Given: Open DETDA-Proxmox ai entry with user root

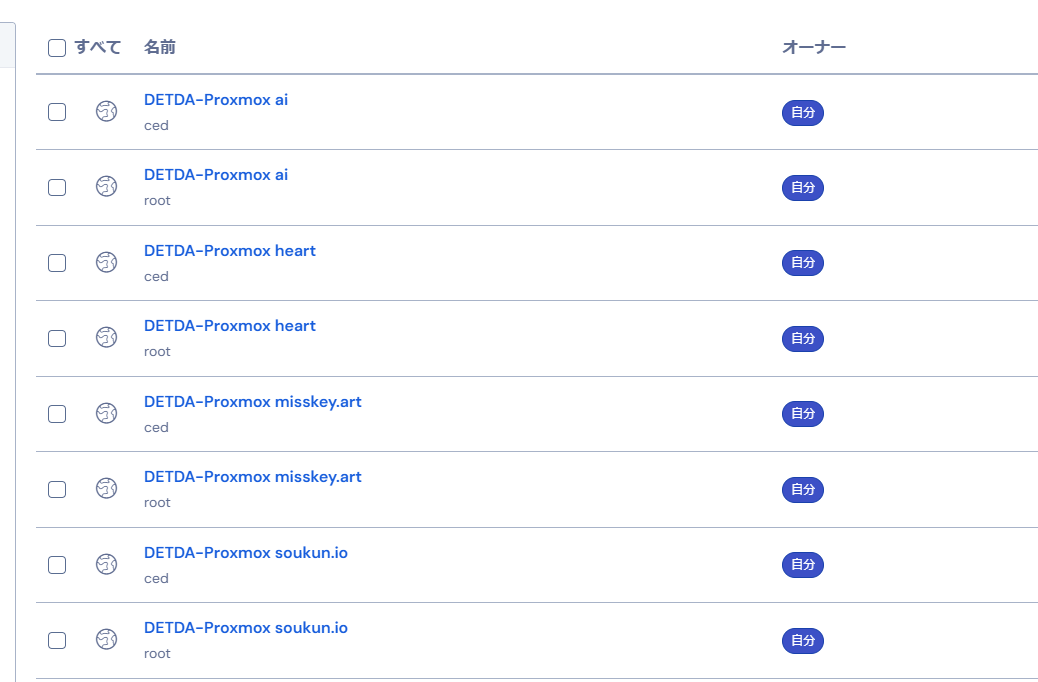Looking at the screenshot, I should [216, 175].
